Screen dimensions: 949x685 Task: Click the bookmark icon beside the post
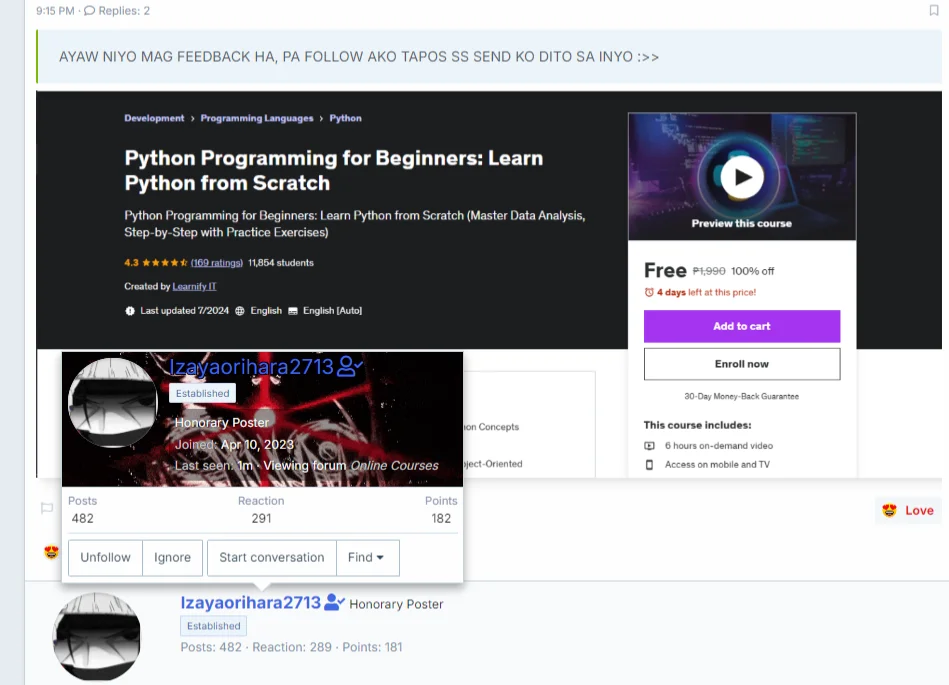click(x=933, y=10)
